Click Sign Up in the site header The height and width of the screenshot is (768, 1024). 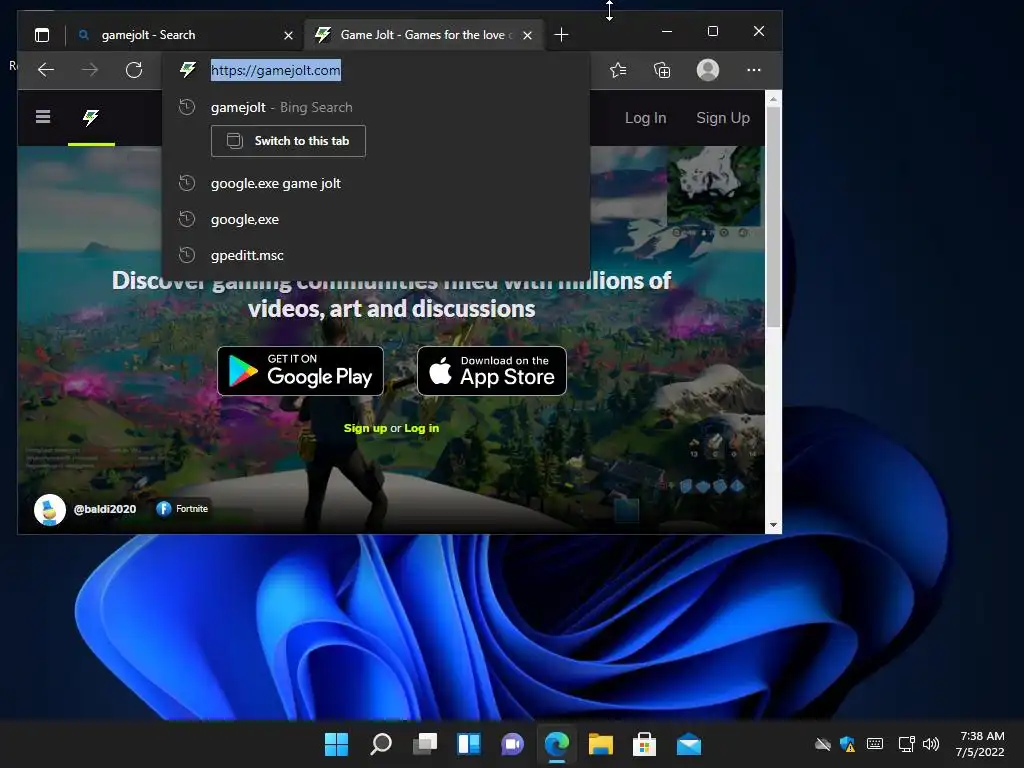(723, 118)
